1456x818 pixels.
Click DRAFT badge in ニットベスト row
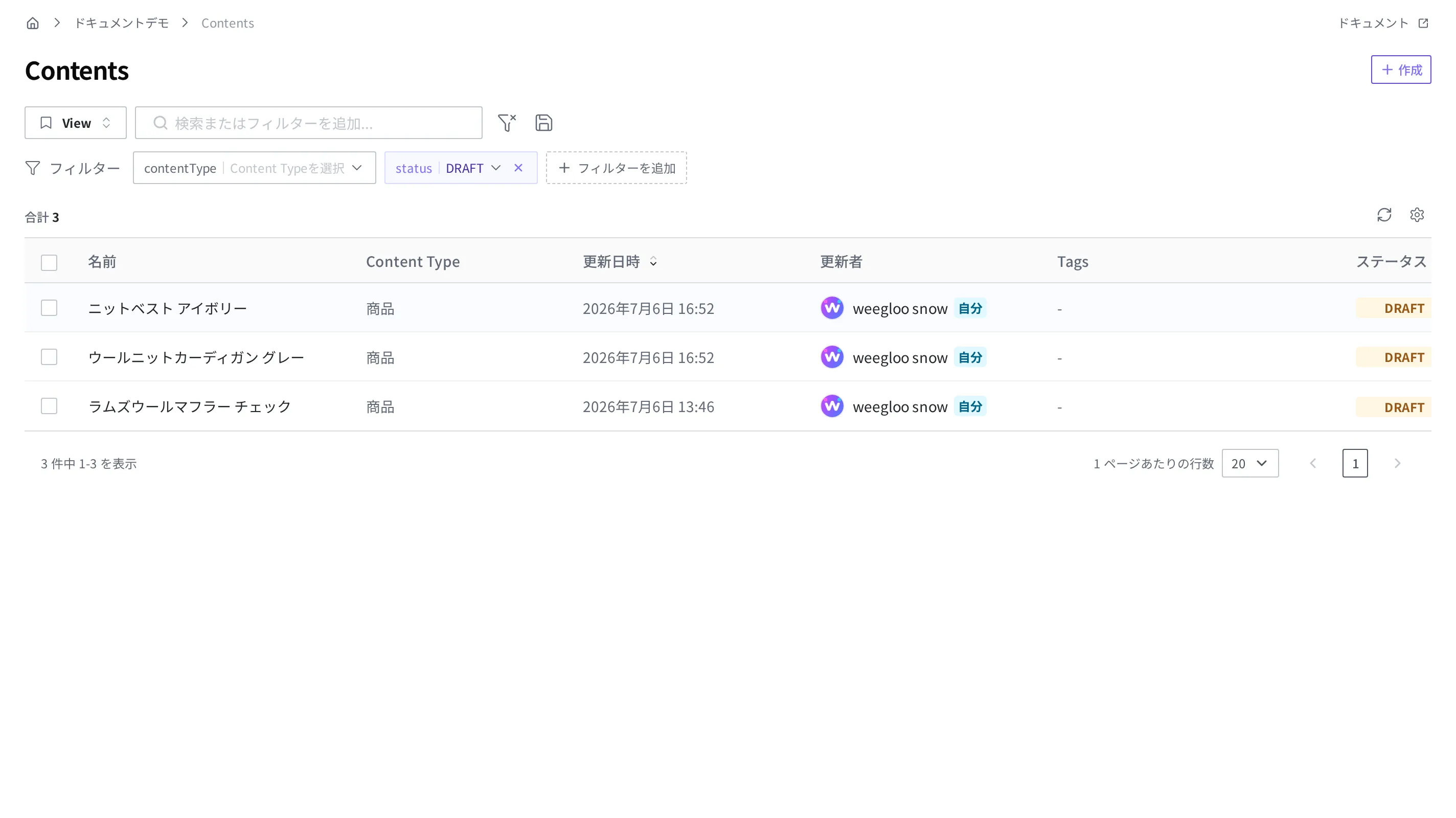[1393, 308]
